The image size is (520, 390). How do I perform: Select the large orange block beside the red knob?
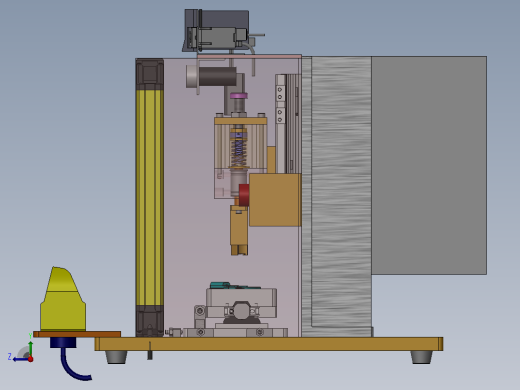tap(275, 200)
